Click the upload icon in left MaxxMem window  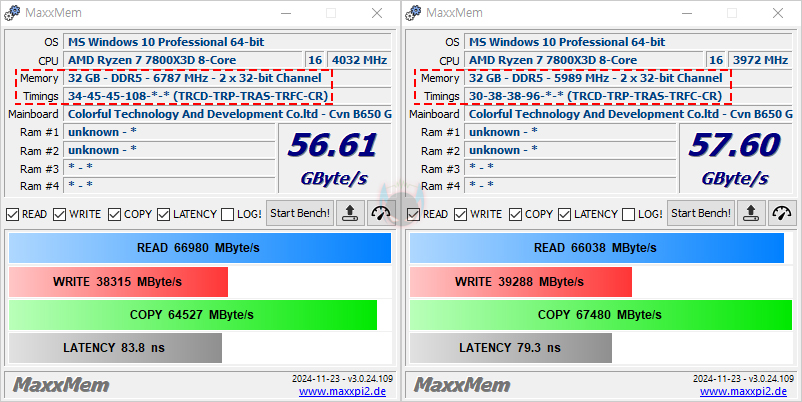point(350,213)
